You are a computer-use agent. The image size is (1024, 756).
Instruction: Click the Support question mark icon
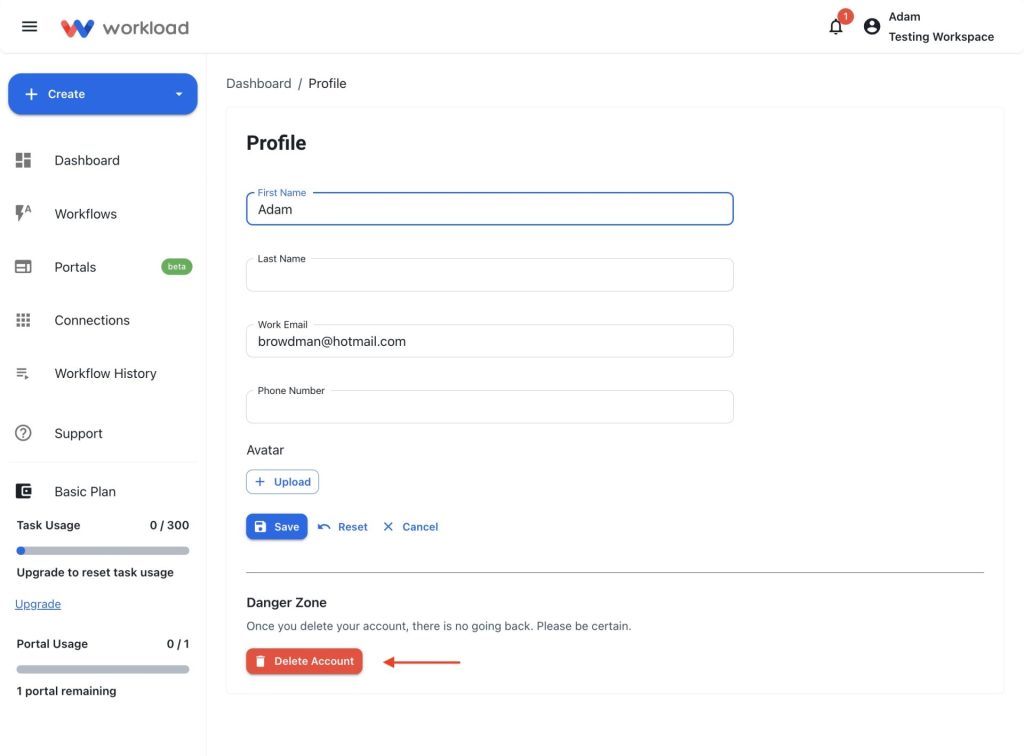coord(24,433)
